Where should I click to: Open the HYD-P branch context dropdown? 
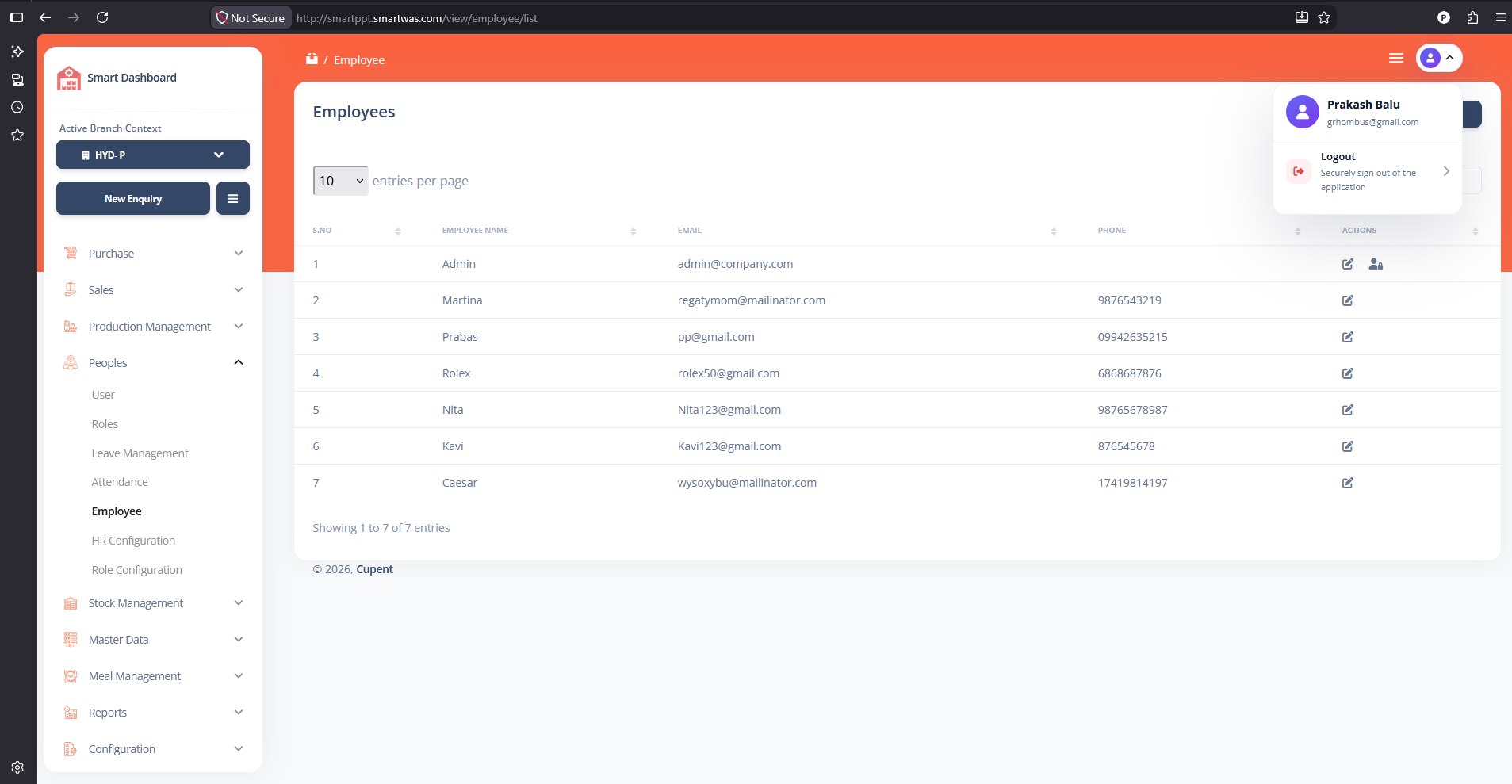(x=153, y=155)
